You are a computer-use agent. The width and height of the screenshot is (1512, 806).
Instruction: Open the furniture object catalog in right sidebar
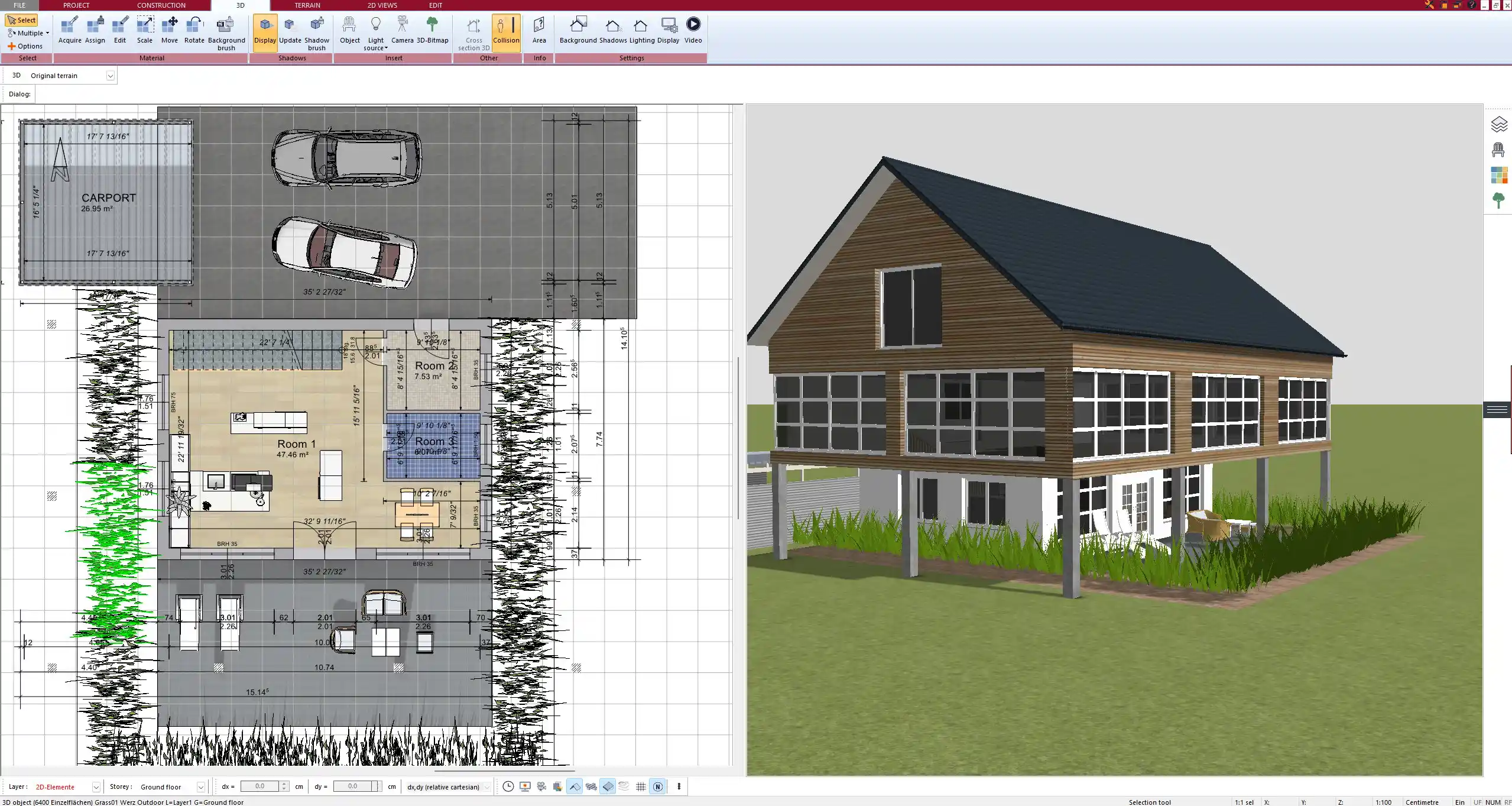coord(1499,149)
